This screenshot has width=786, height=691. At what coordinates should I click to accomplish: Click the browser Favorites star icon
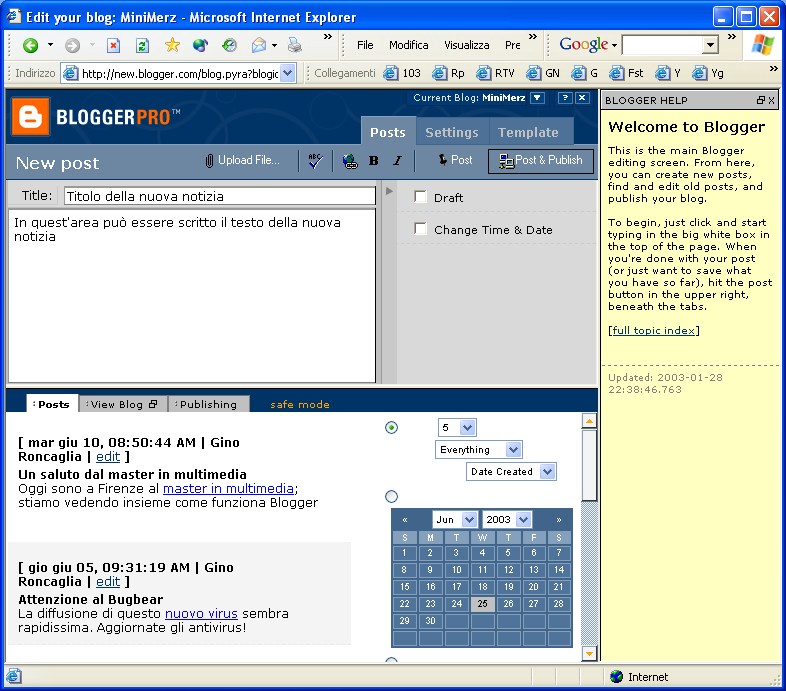[x=171, y=45]
